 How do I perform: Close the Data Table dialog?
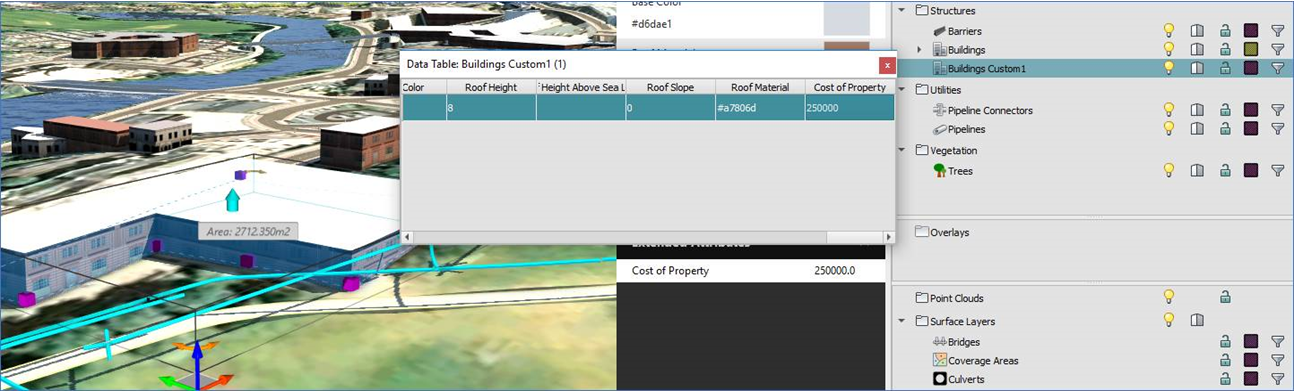[886, 65]
